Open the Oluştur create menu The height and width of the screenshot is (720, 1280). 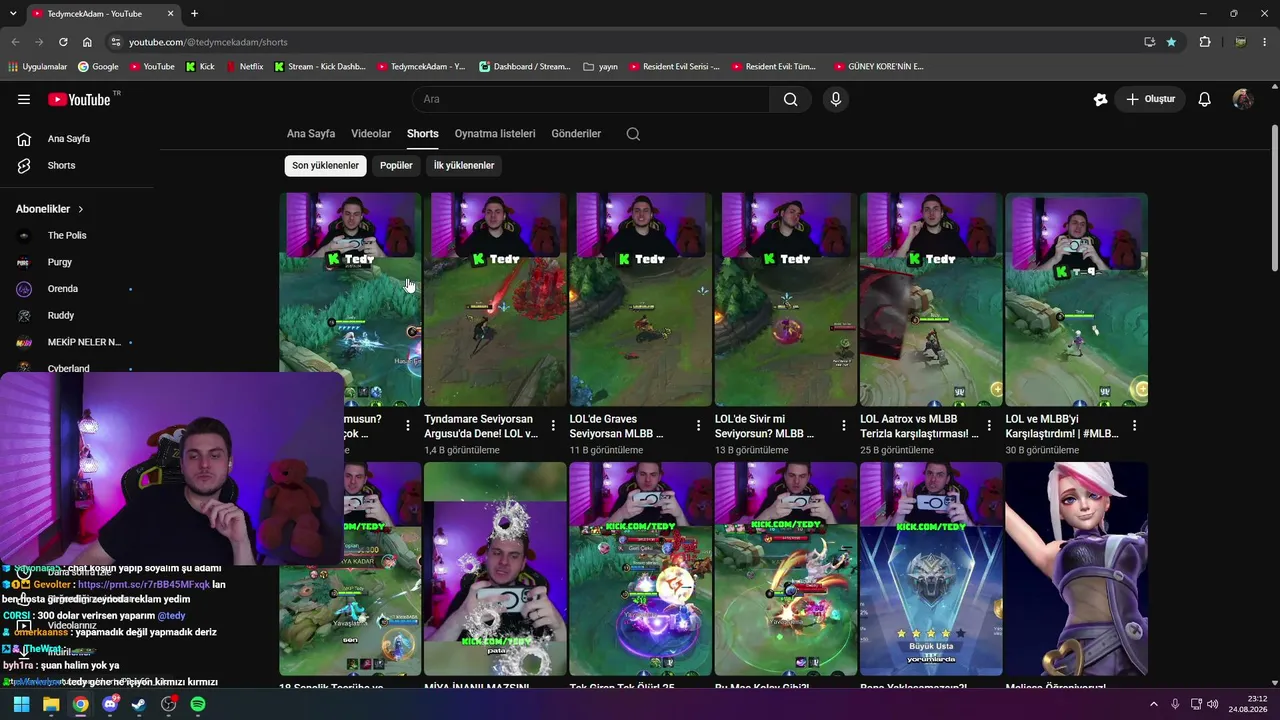[x=1151, y=99]
